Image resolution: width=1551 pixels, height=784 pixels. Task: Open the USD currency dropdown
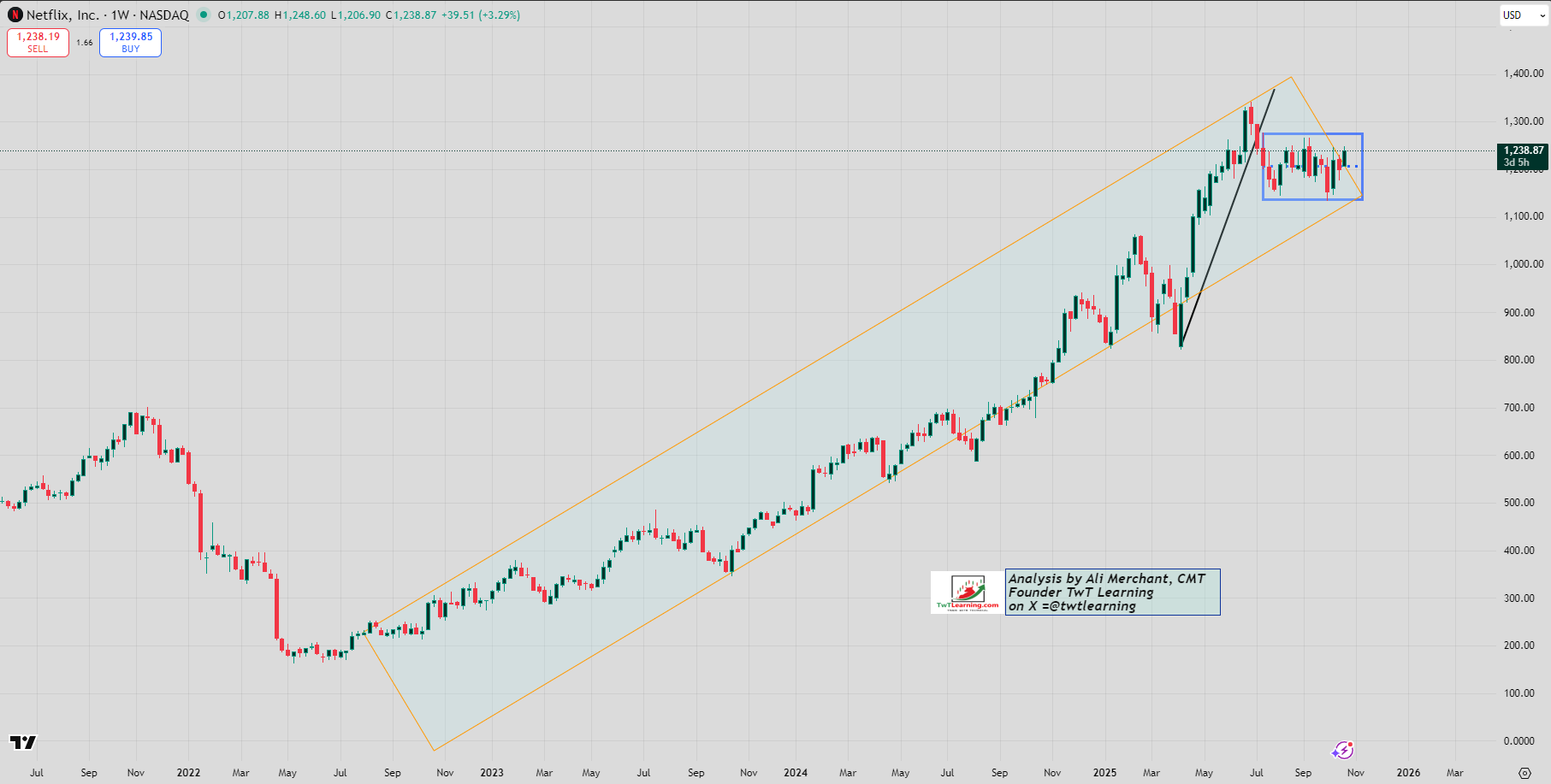[x=1523, y=15]
